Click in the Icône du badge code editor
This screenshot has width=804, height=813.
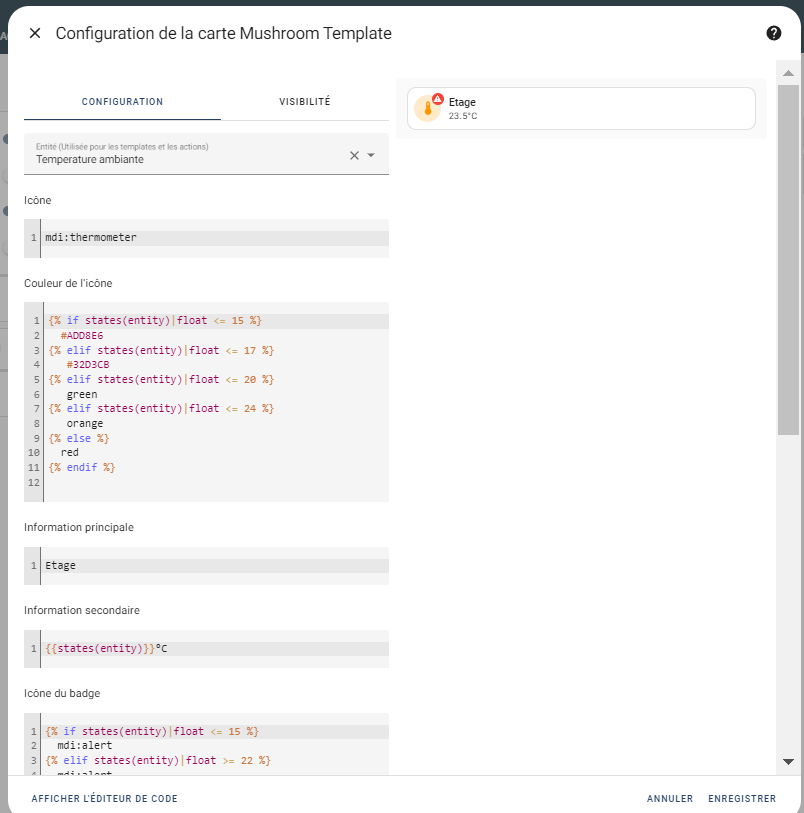coord(214,745)
